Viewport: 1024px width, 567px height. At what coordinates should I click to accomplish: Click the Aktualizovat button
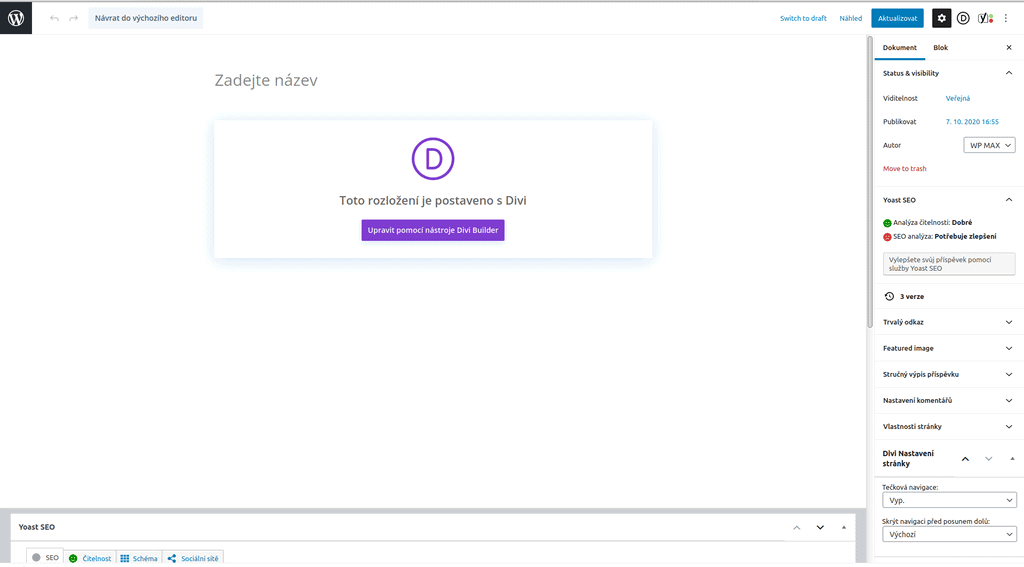tap(897, 18)
